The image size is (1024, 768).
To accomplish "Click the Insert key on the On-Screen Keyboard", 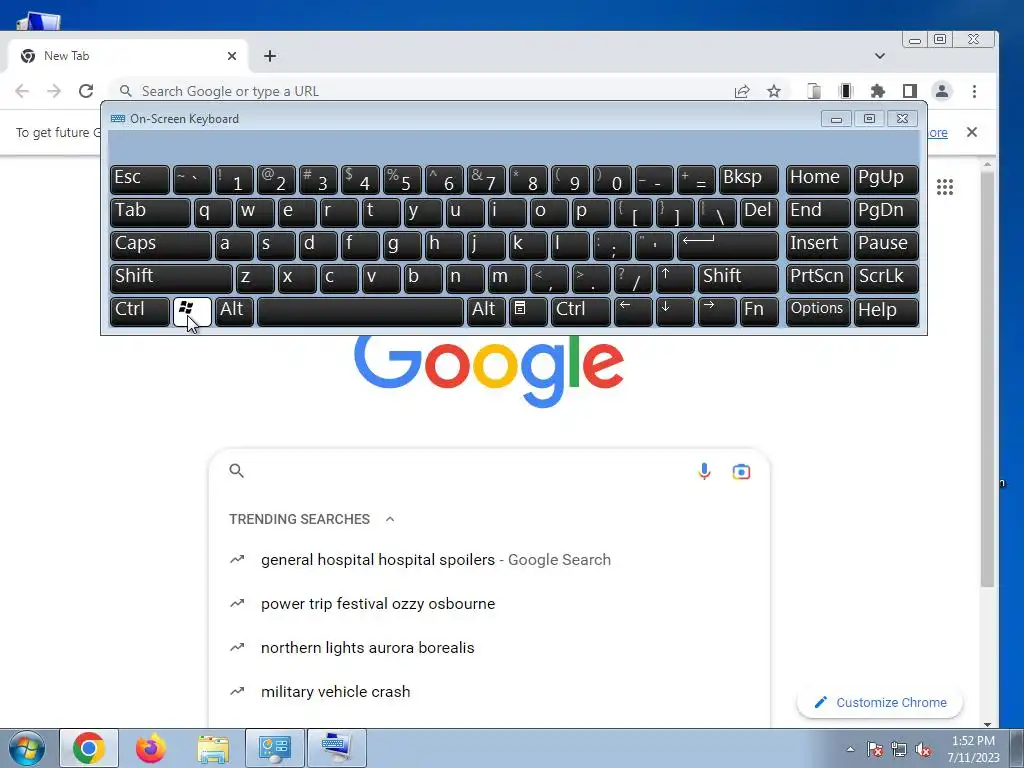I will [x=818, y=246].
